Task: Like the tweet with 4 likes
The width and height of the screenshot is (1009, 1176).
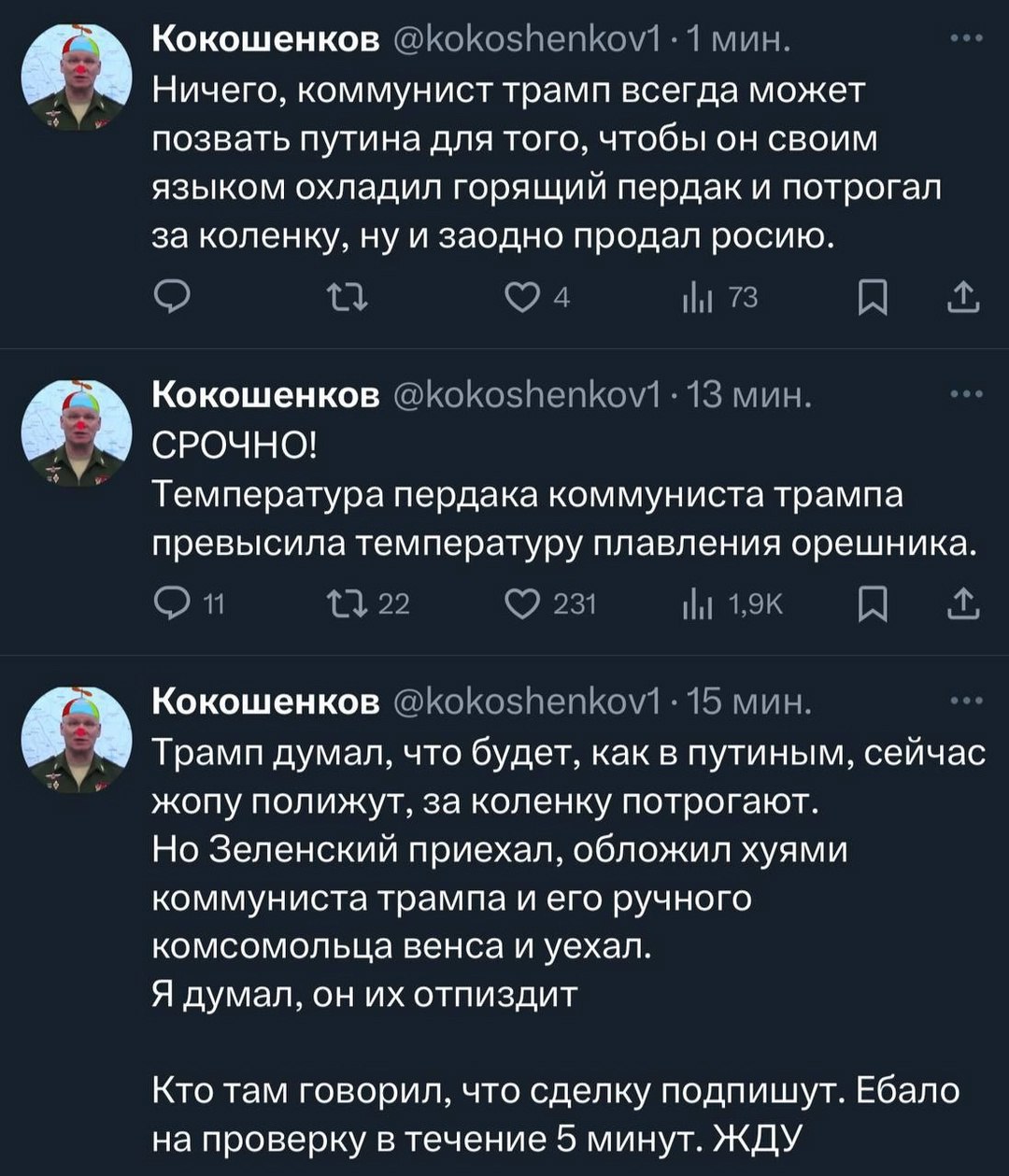Action: 517,299
